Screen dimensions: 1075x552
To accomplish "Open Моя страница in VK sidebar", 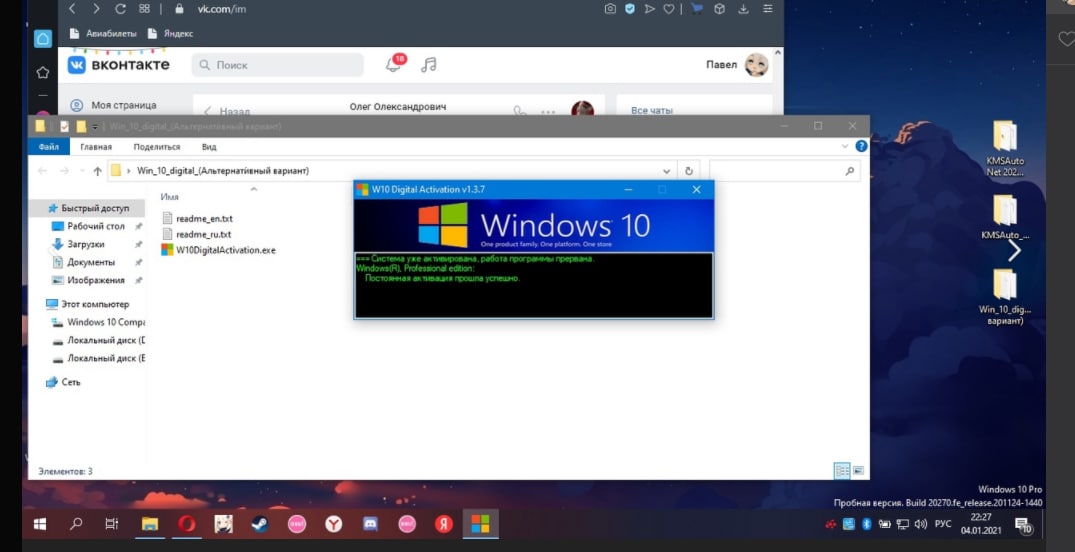I will point(114,105).
